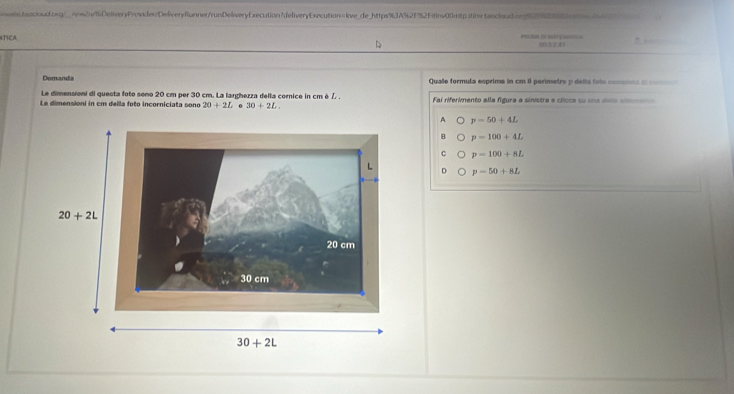Click the L frame-width label
Viewport: 734px width, 394px height.
pos(370,166)
